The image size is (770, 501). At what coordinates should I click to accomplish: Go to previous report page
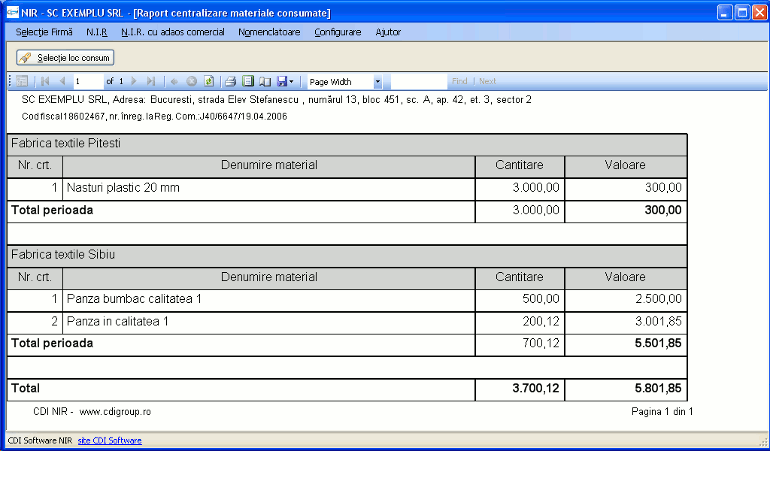62,81
